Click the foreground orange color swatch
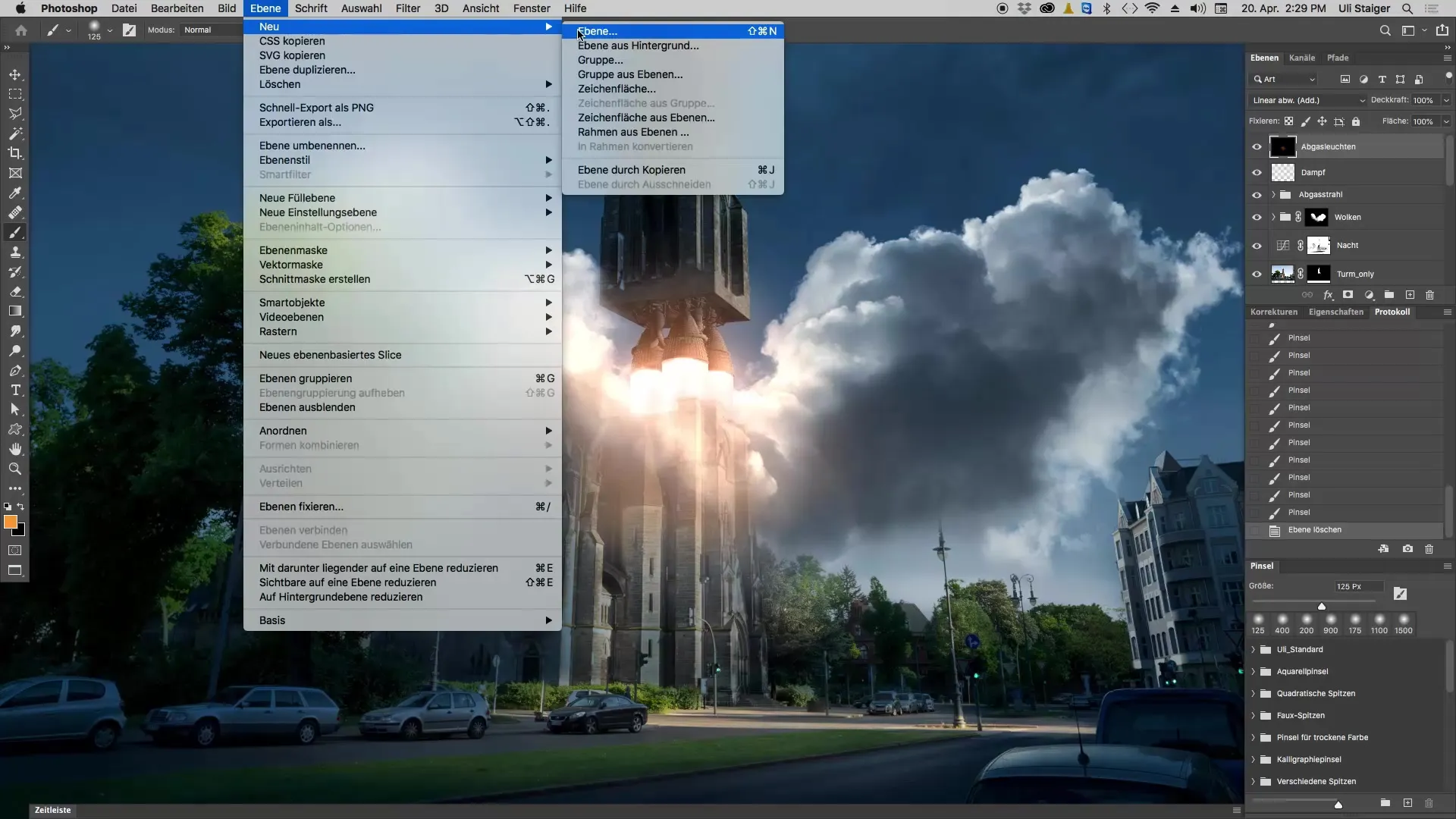Image resolution: width=1456 pixels, height=819 pixels. [x=10, y=522]
